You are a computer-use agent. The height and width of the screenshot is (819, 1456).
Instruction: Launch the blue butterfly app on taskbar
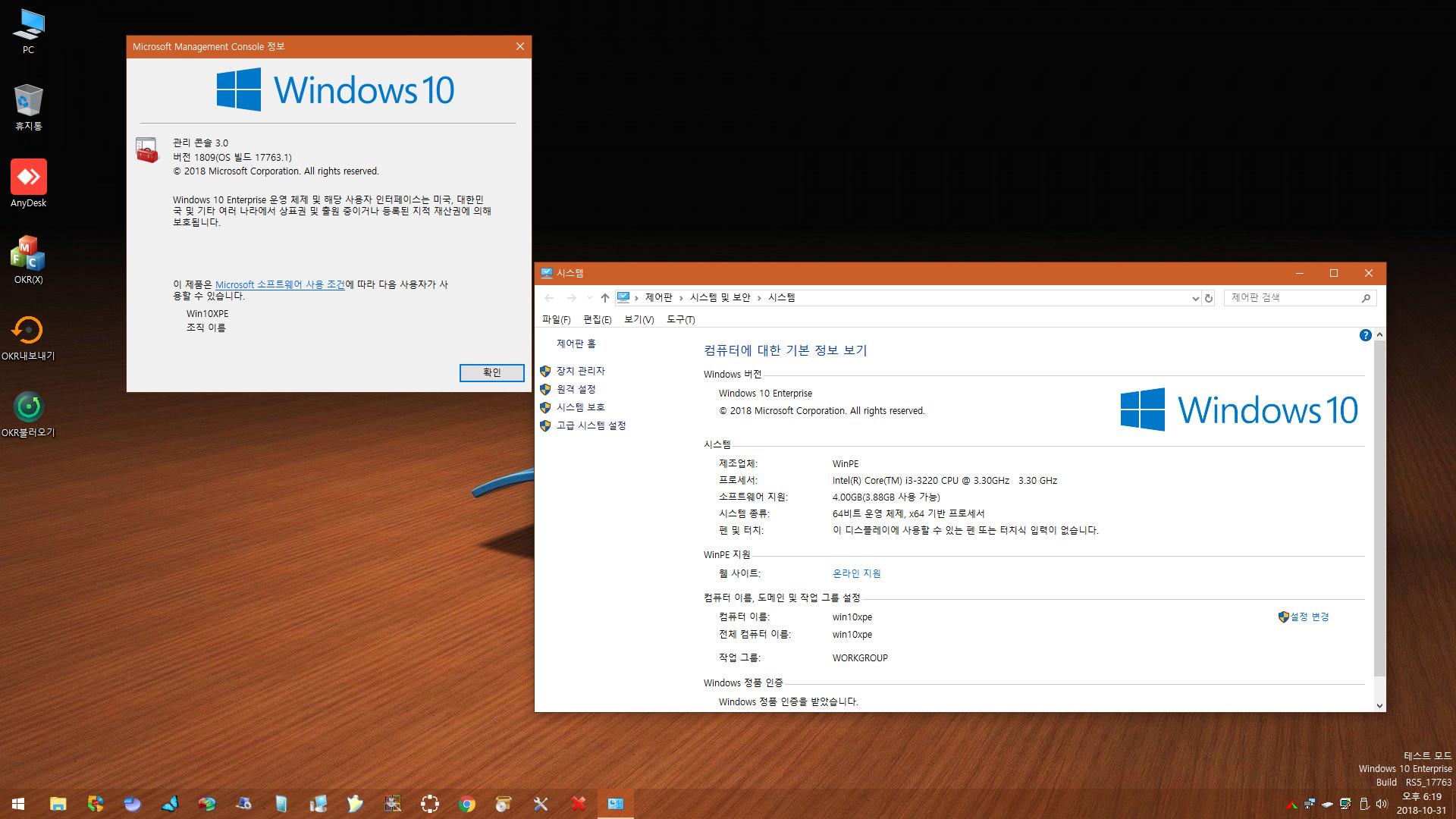[x=170, y=804]
